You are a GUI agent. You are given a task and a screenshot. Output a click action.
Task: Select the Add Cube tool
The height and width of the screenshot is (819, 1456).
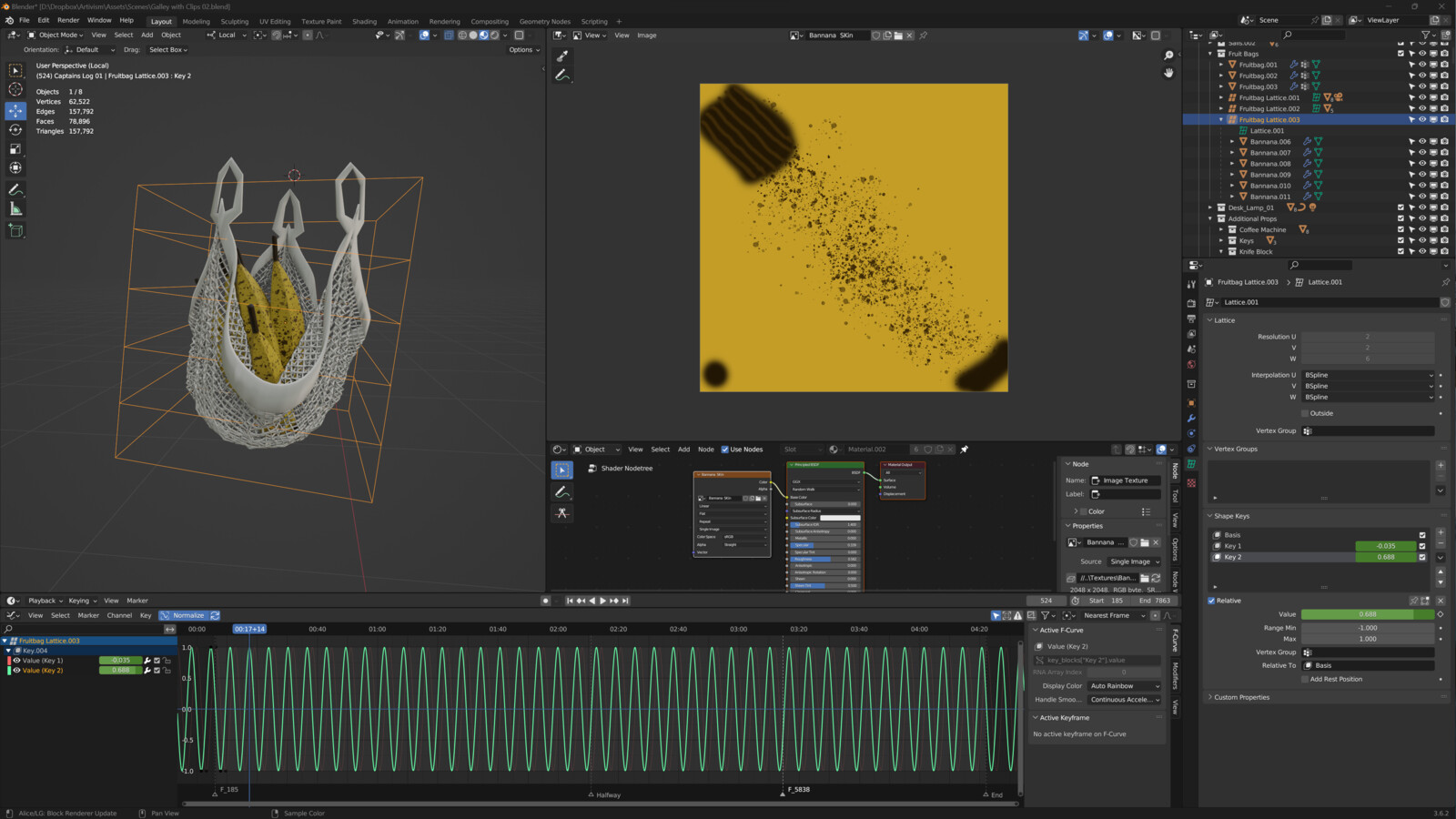[x=15, y=231]
